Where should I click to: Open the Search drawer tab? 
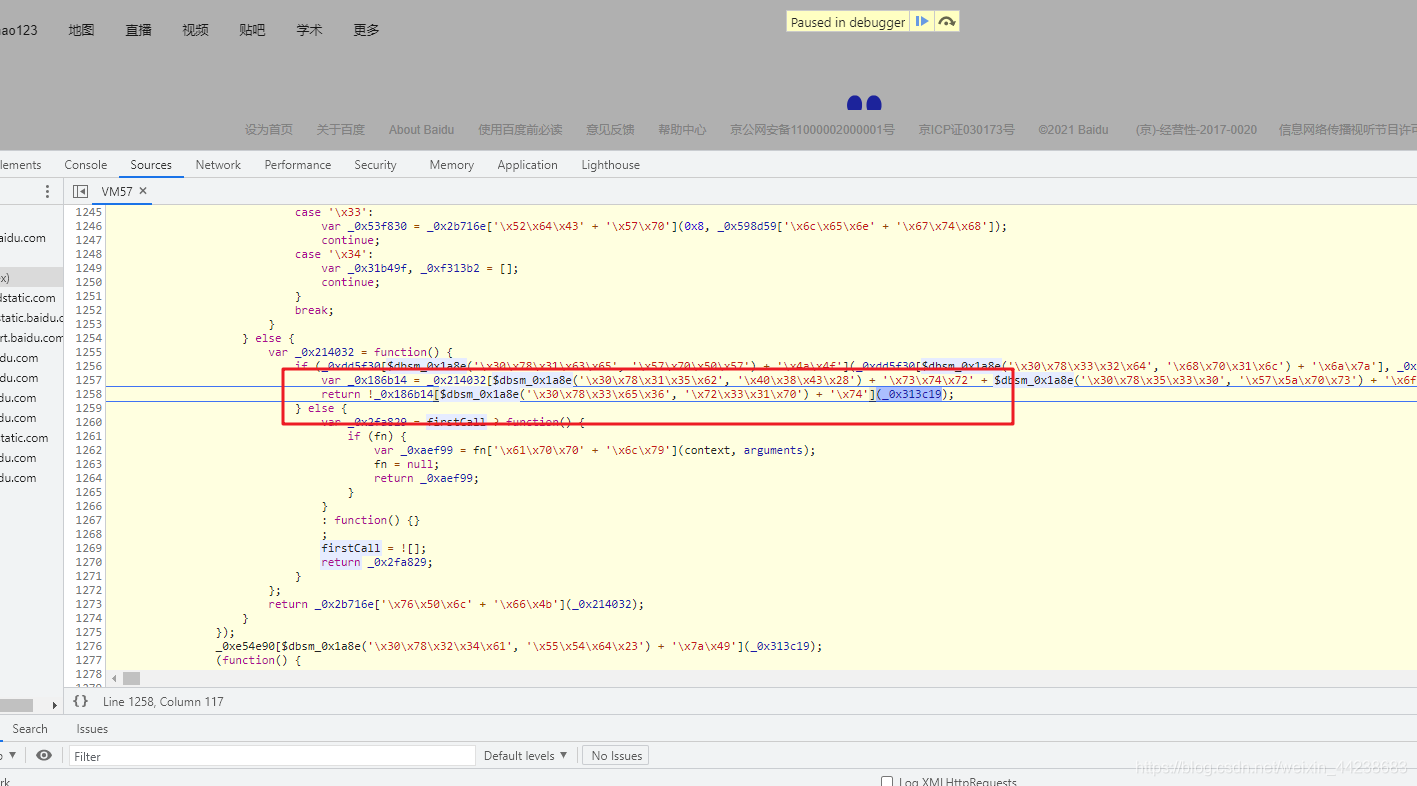(29, 729)
